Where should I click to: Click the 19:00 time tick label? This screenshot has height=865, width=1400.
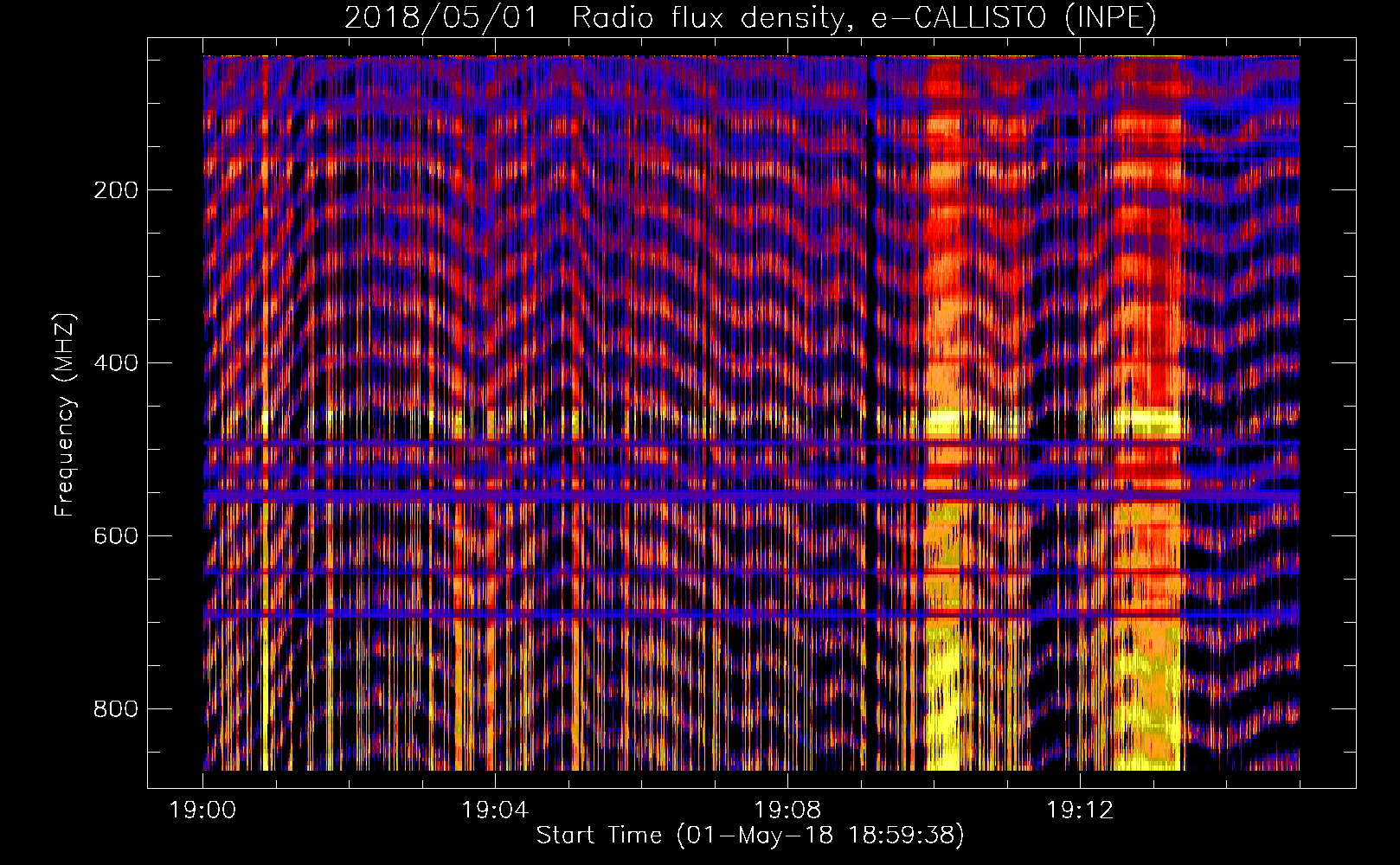pyautogui.click(x=202, y=811)
